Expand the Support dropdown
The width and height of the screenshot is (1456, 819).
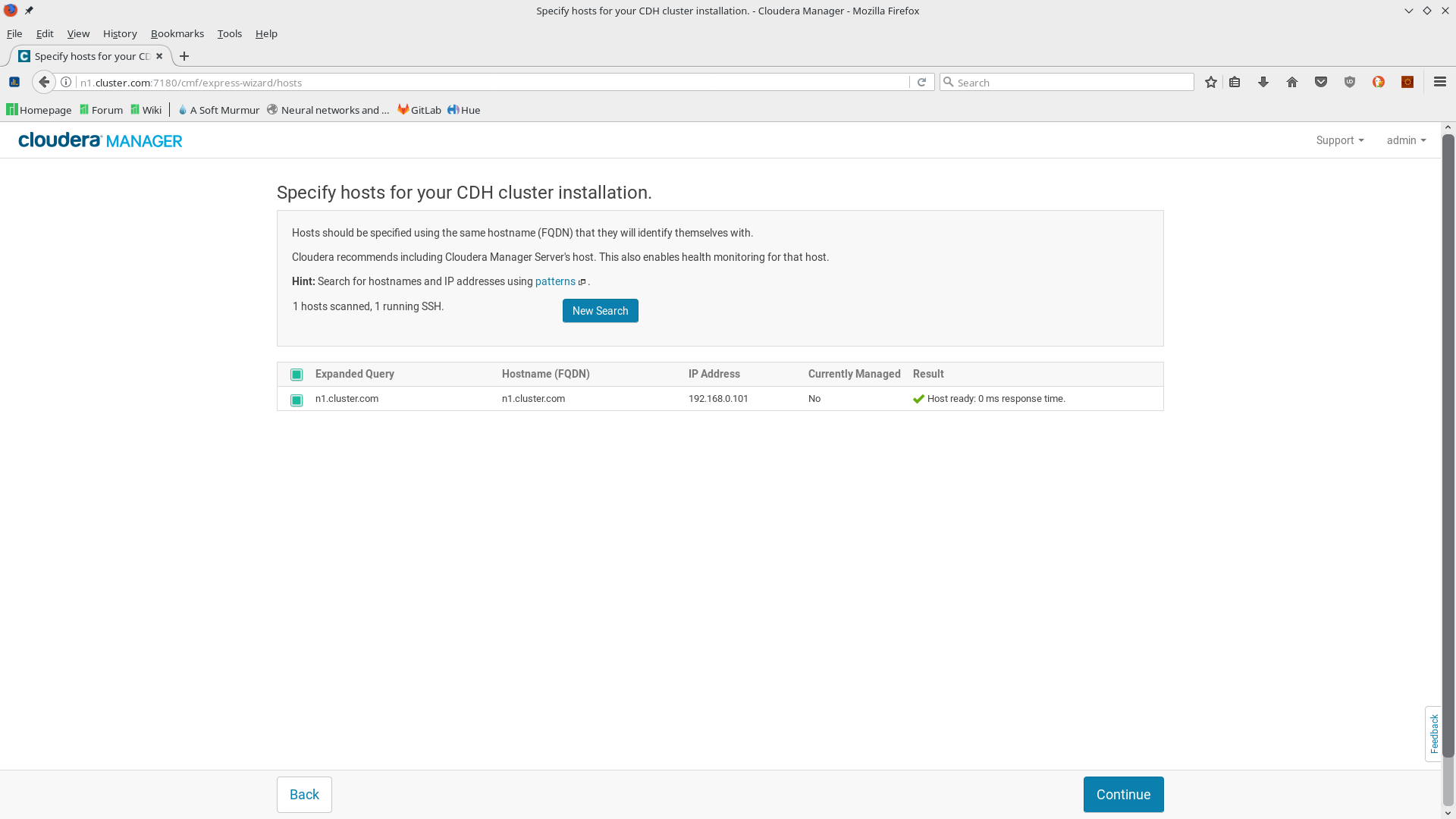pyautogui.click(x=1340, y=140)
